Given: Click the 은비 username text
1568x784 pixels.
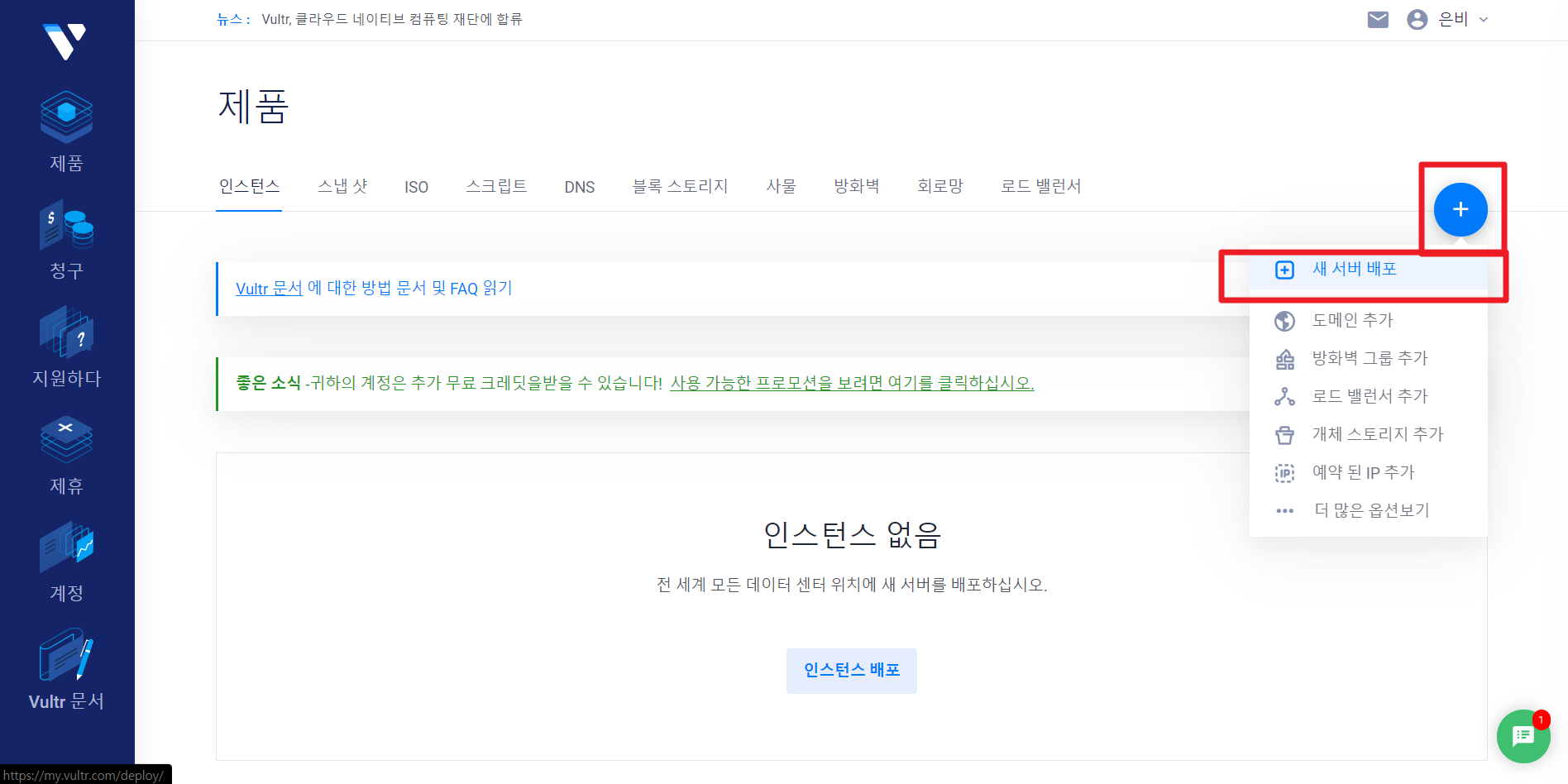Looking at the screenshot, I should 1453,19.
